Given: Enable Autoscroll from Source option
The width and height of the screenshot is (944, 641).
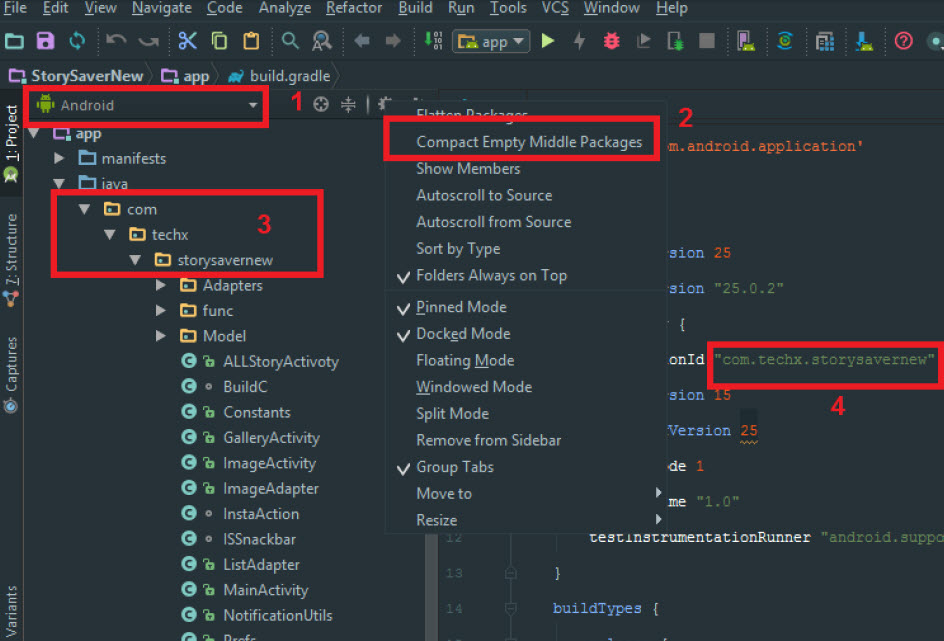Looking at the screenshot, I should coord(494,222).
